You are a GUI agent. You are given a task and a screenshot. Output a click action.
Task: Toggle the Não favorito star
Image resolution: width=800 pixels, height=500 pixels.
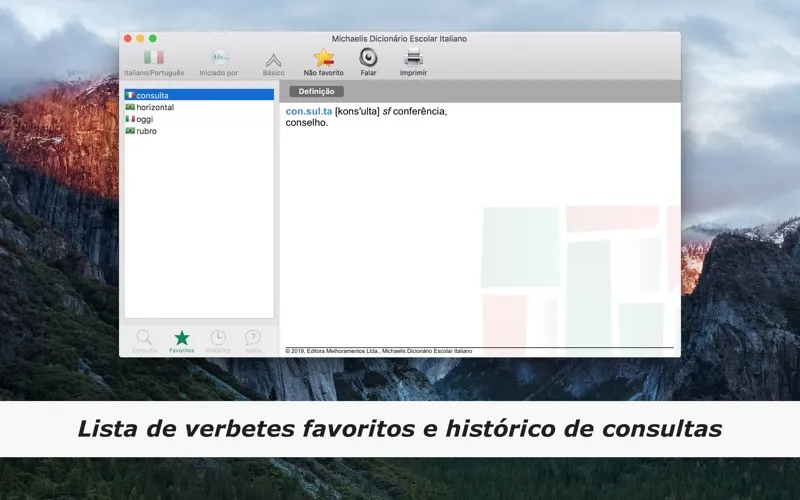tap(323, 58)
